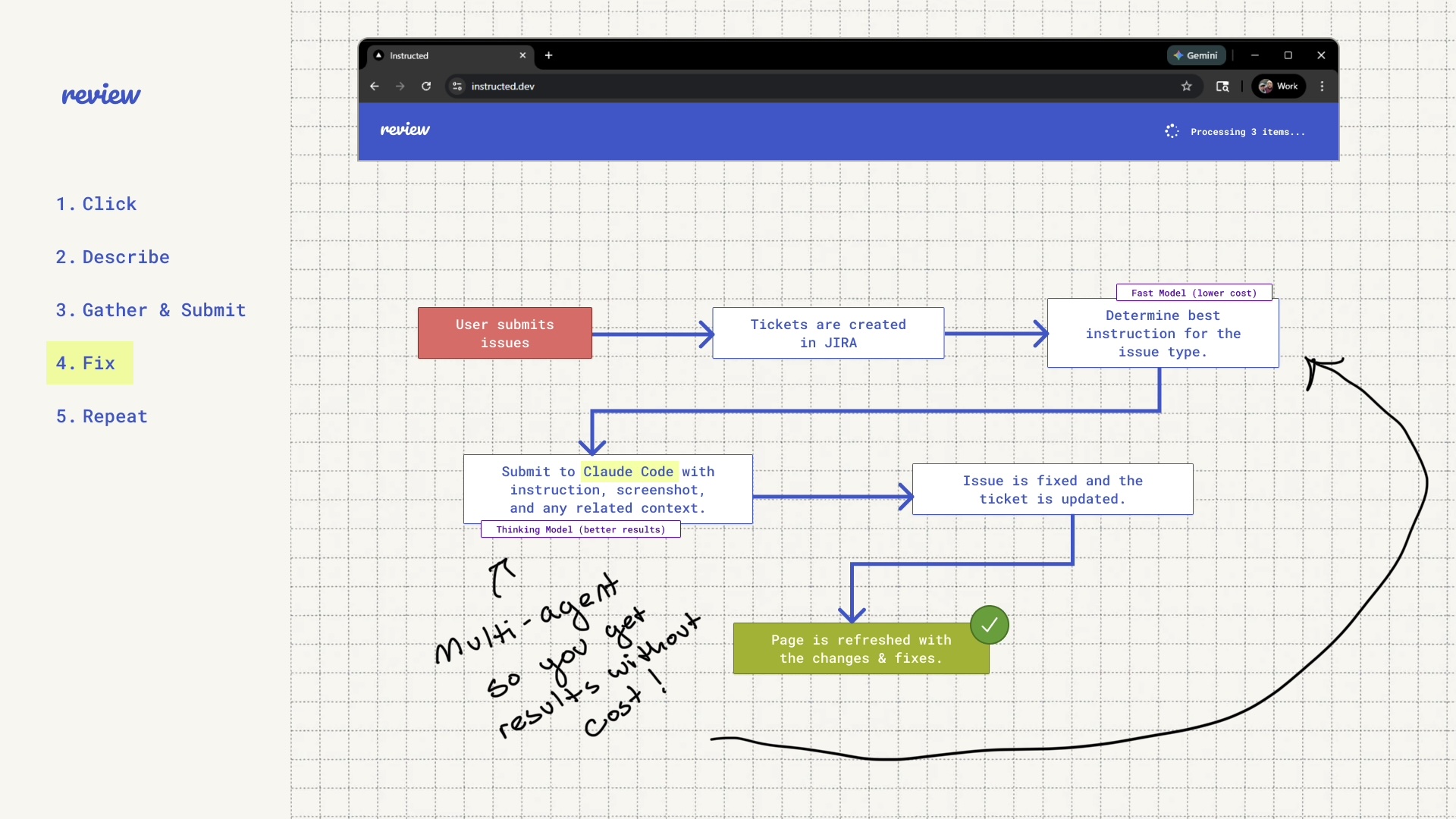Click the browser forward arrow
This screenshot has height=819, width=1456.
click(x=400, y=86)
